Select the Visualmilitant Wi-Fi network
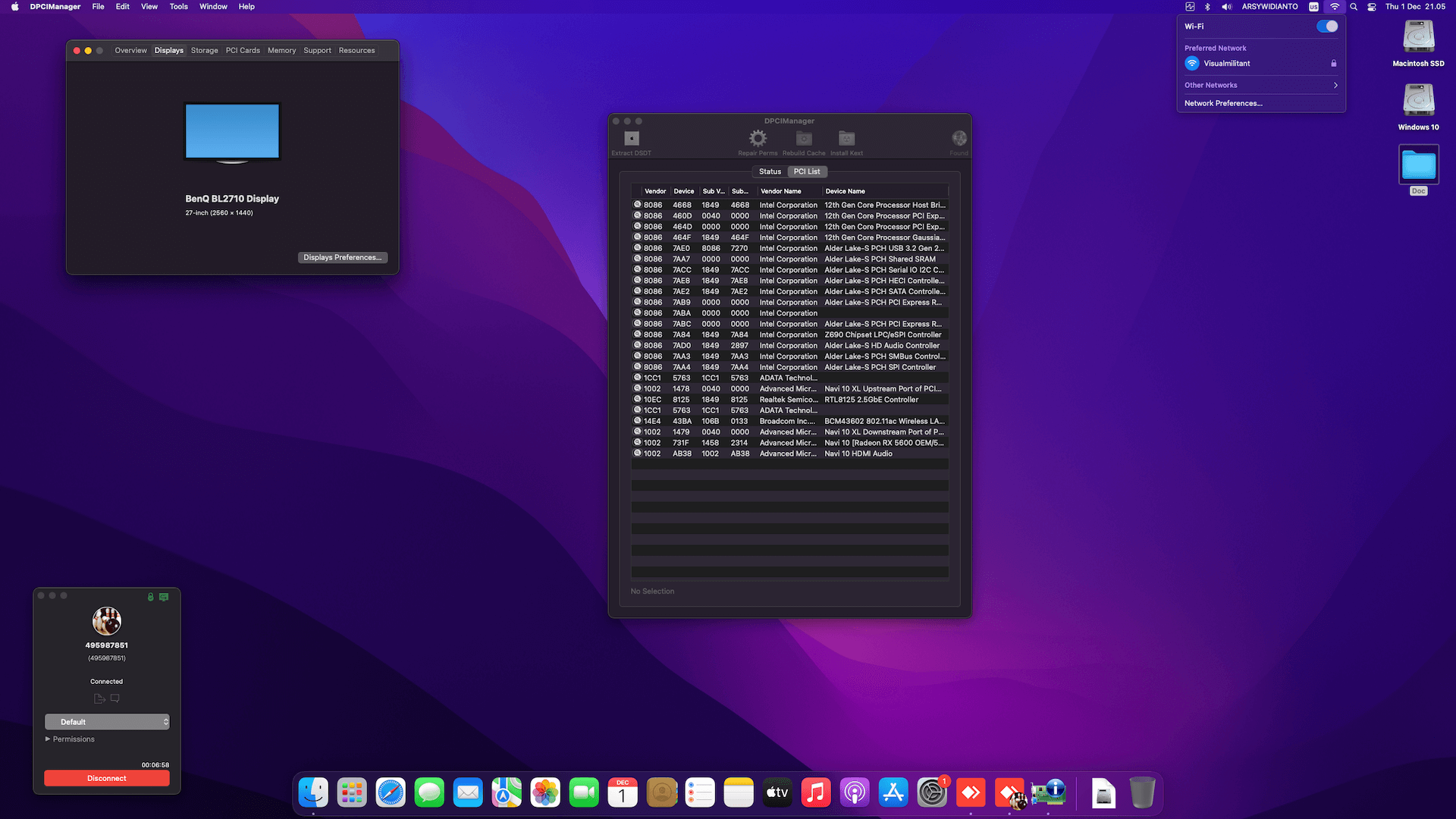This screenshot has height=819, width=1456. (x=1261, y=63)
